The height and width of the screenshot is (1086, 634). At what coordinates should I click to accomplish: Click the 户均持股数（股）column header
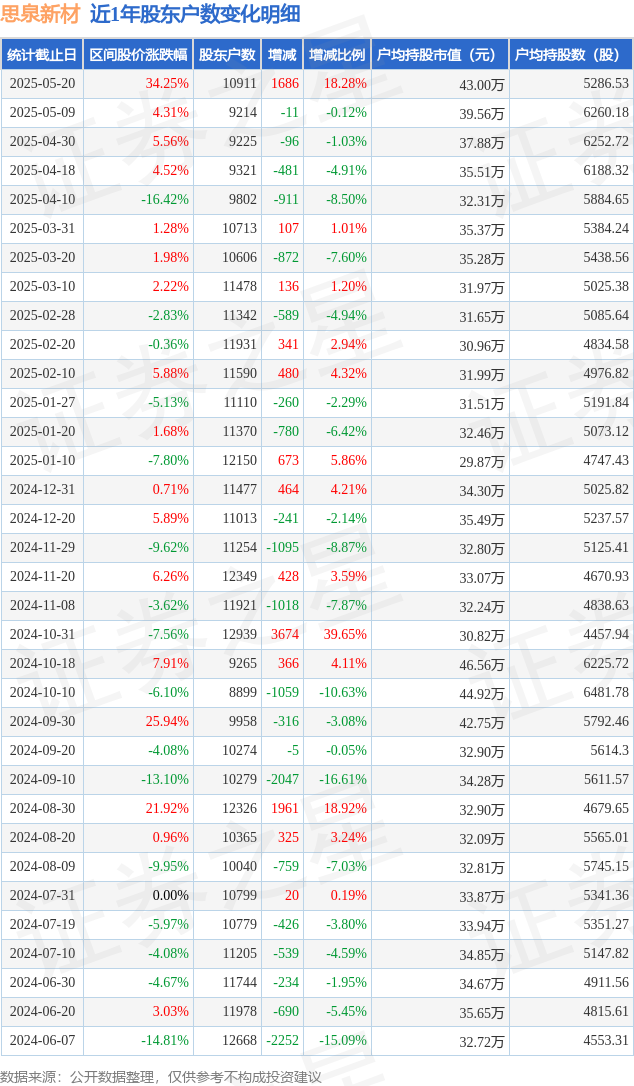pos(571,55)
